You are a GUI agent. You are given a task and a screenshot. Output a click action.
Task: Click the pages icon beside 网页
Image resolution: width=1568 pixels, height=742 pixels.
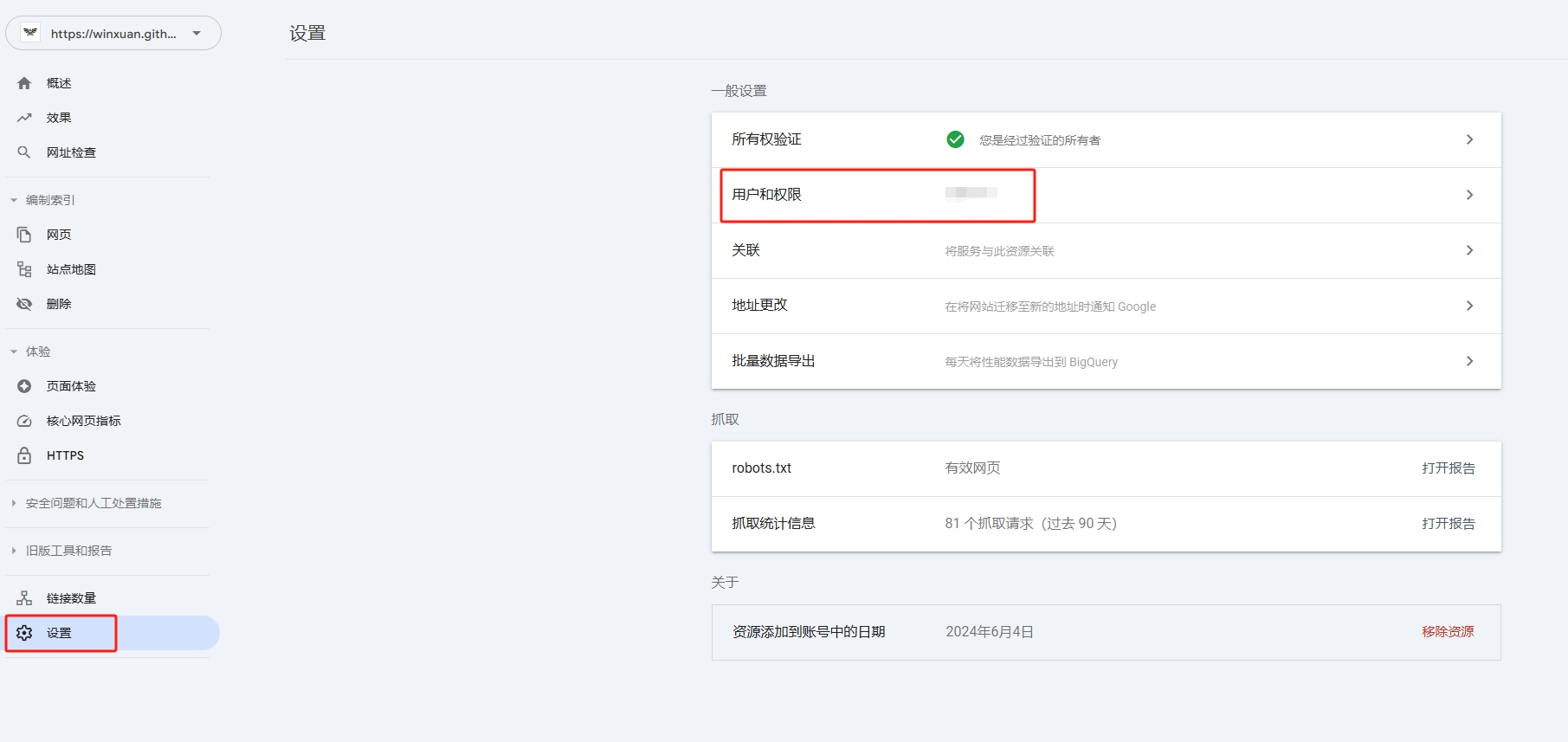[x=24, y=235]
